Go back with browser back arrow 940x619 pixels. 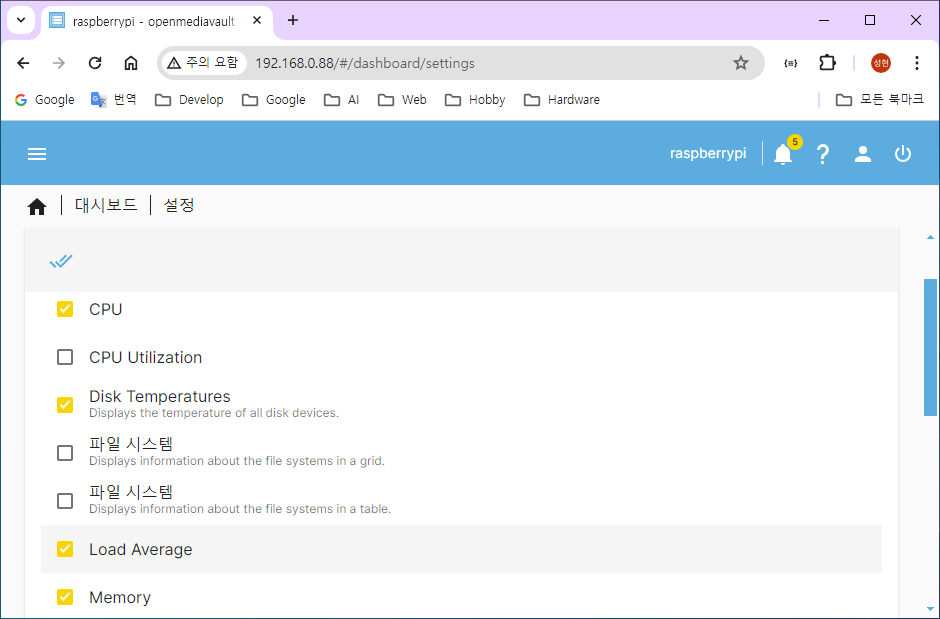[23, 63]
